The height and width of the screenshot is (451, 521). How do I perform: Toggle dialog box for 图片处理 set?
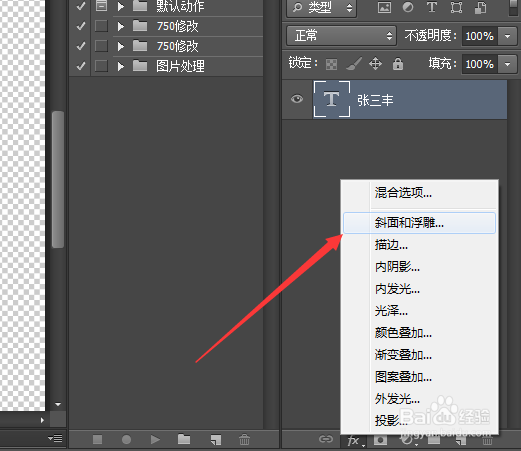(101, 66)
